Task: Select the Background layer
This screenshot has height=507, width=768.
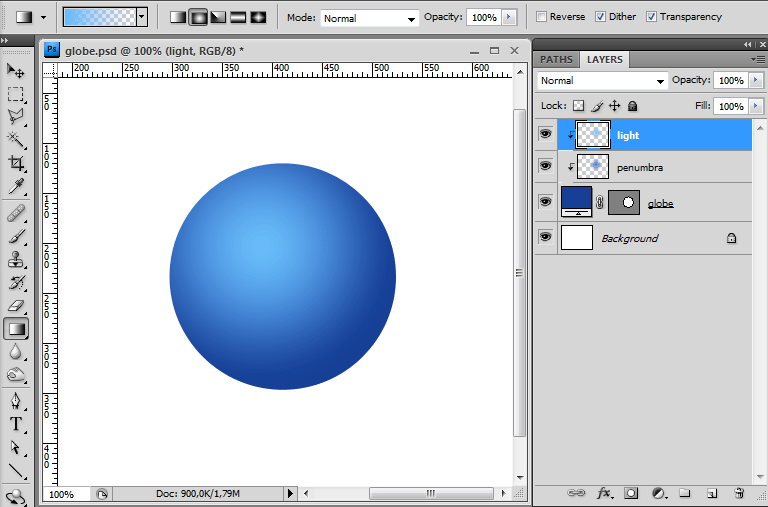Action: 630,238
